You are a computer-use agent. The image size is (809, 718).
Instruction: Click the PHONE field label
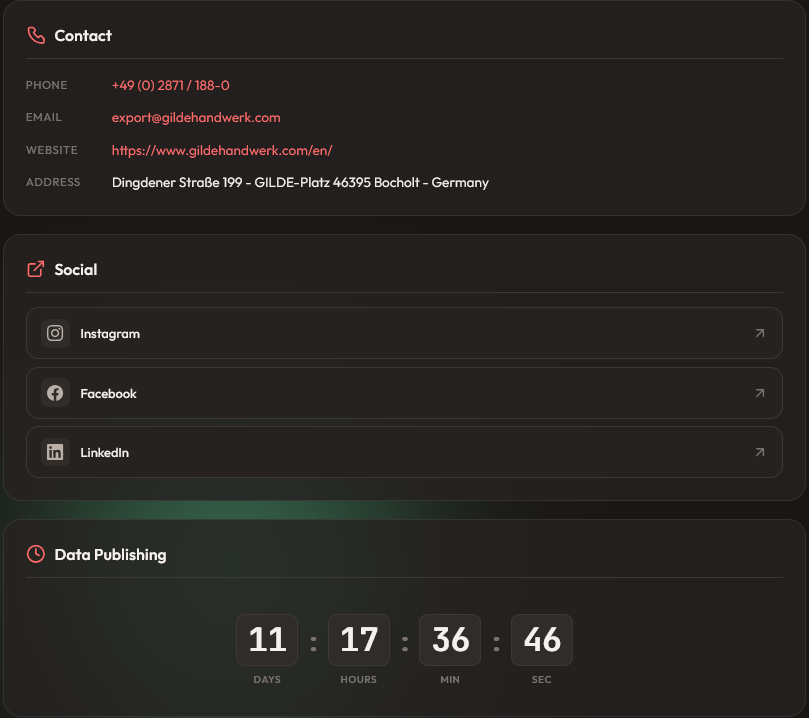46,85
